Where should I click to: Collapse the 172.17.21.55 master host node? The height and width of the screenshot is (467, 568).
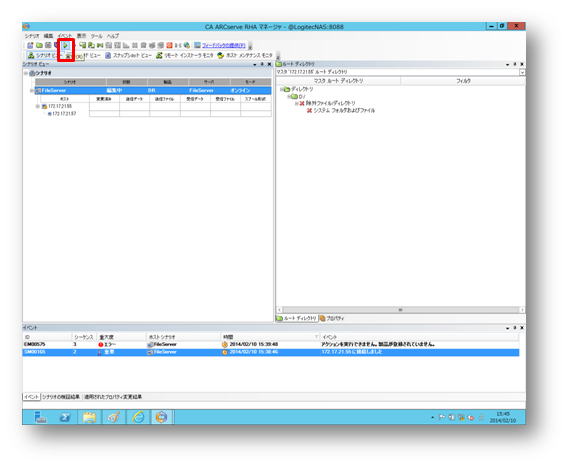[37, 106]
